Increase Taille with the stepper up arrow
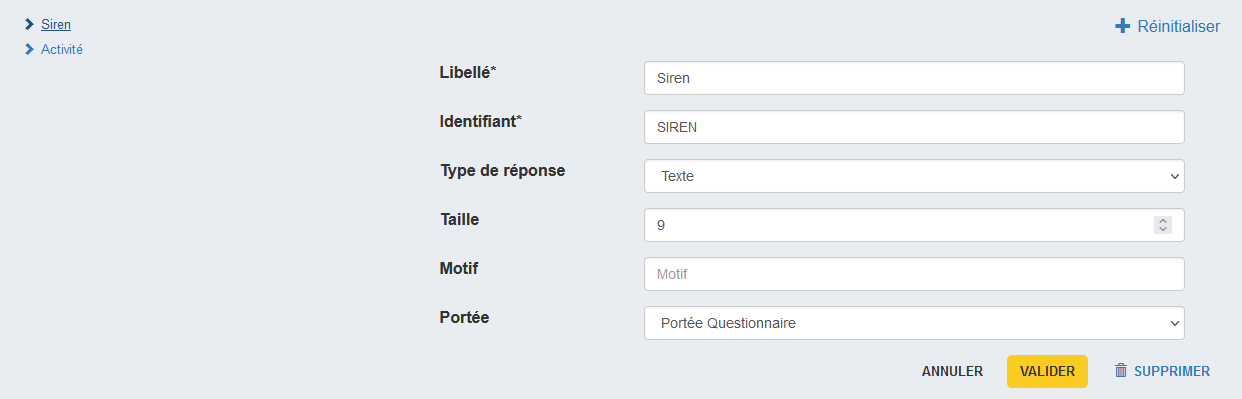 pos(1163,221)
